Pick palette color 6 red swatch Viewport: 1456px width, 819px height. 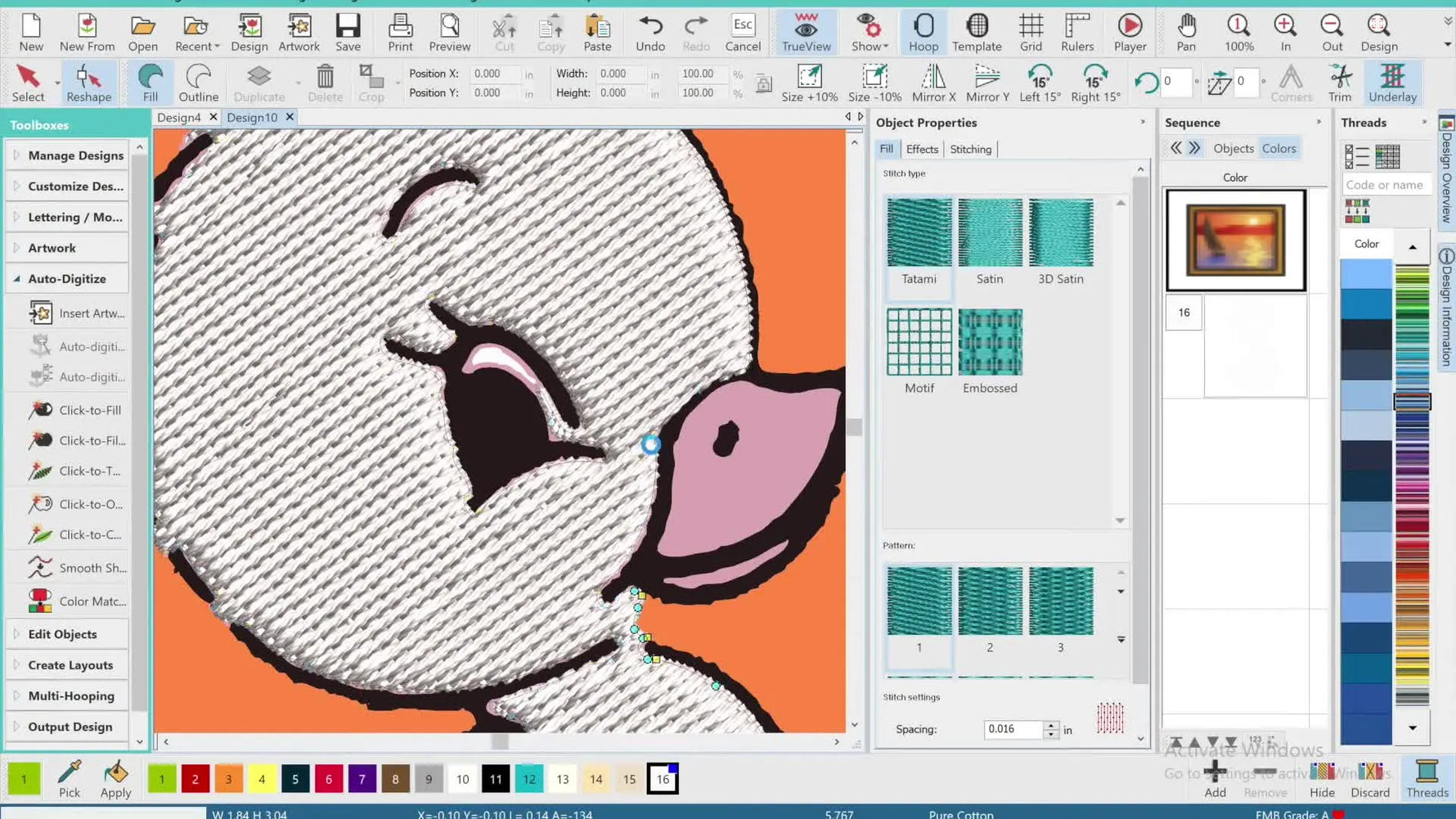[329, 780]
